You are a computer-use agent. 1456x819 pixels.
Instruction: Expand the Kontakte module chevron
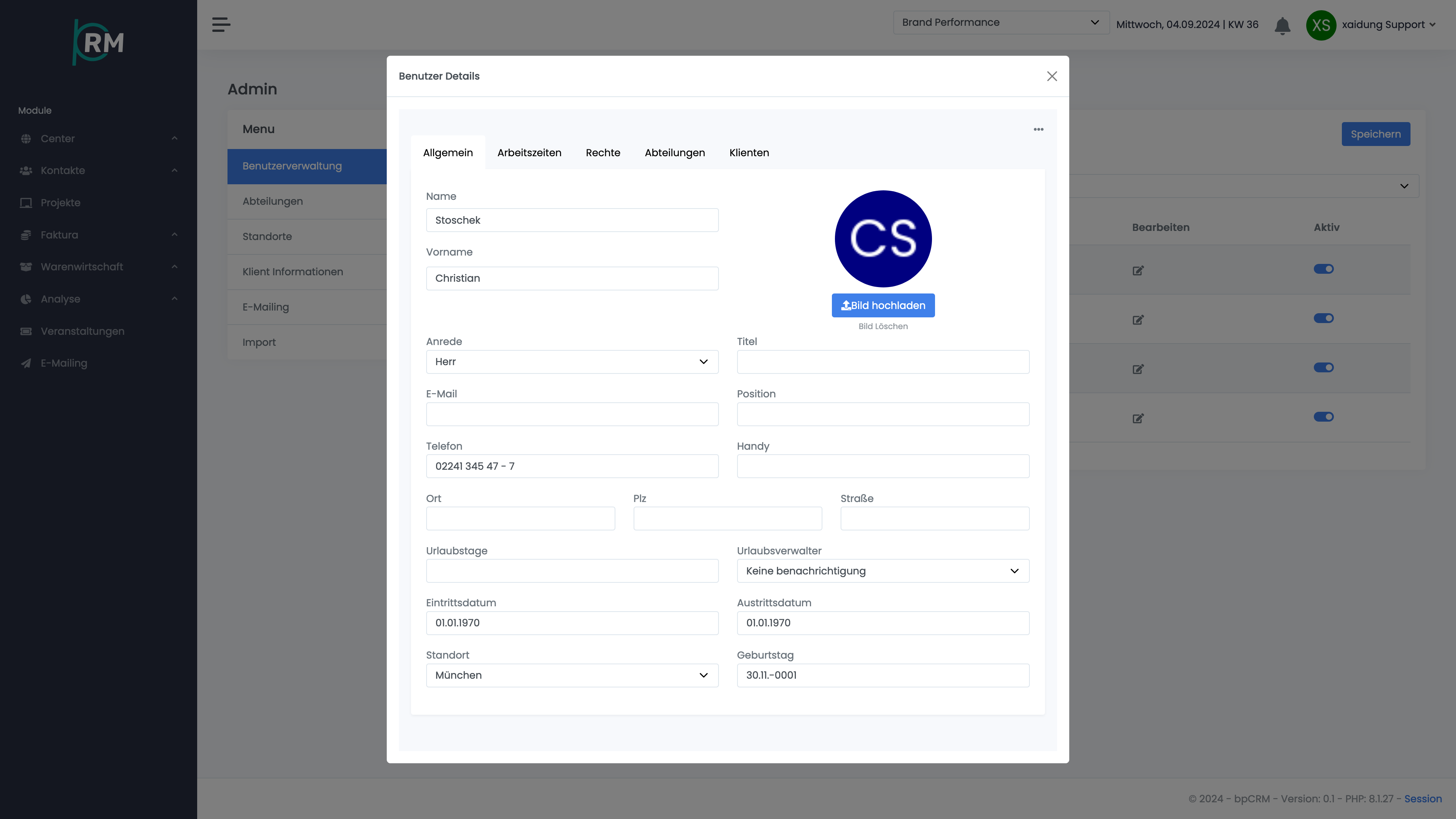click(175, 170)
